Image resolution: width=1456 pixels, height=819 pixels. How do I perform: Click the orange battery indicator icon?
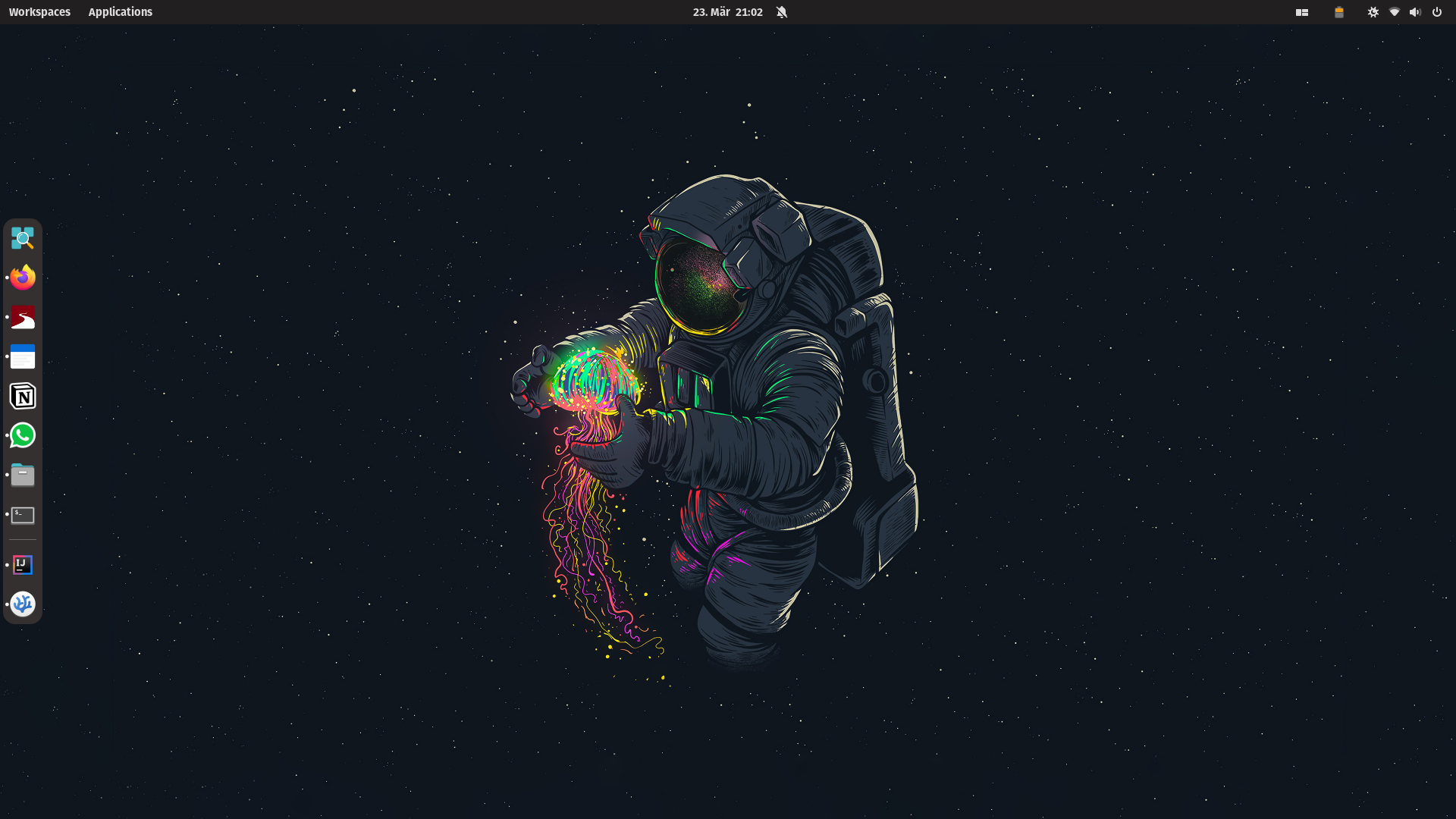1339,12
